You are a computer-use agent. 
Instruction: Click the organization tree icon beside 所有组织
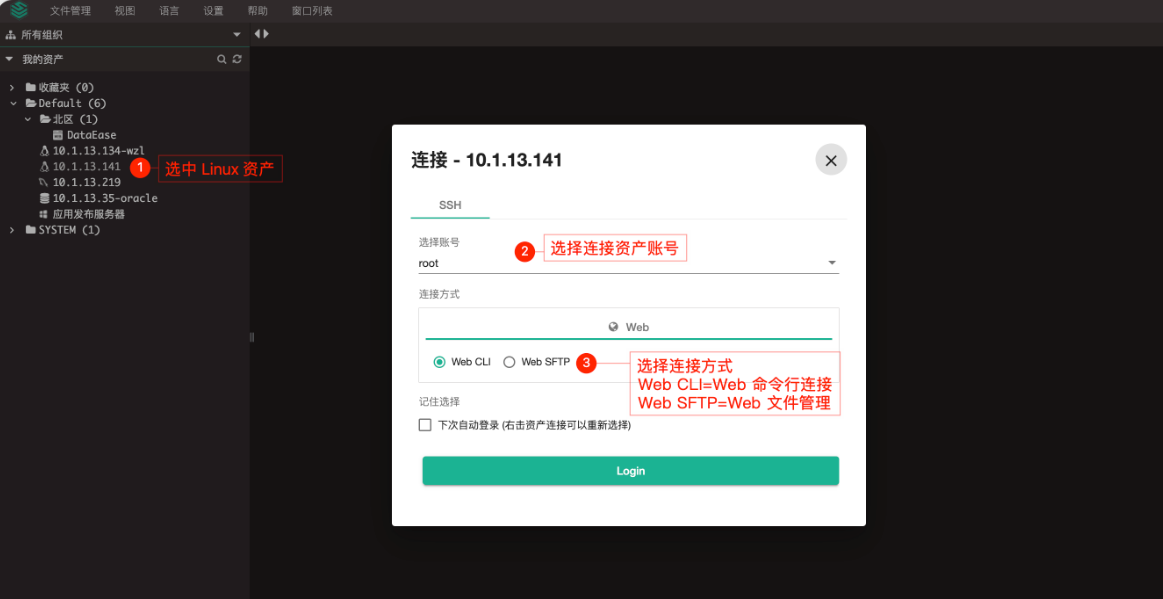tap(11, 34)
